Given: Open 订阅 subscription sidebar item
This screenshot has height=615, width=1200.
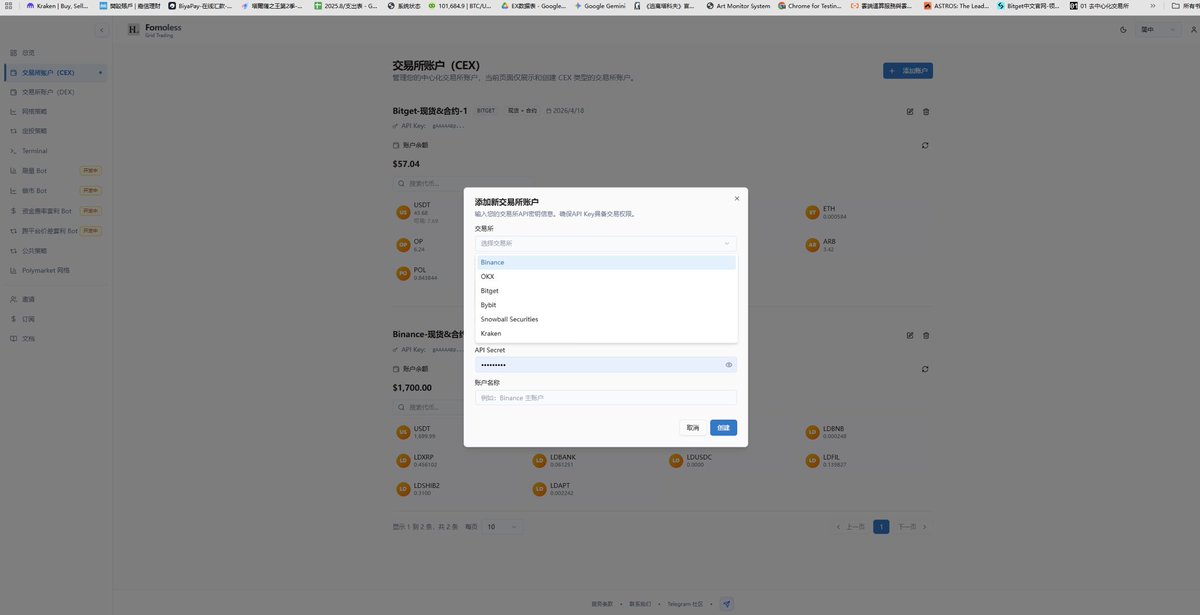Looking at the screenshot, I should (x=55, y=319).
